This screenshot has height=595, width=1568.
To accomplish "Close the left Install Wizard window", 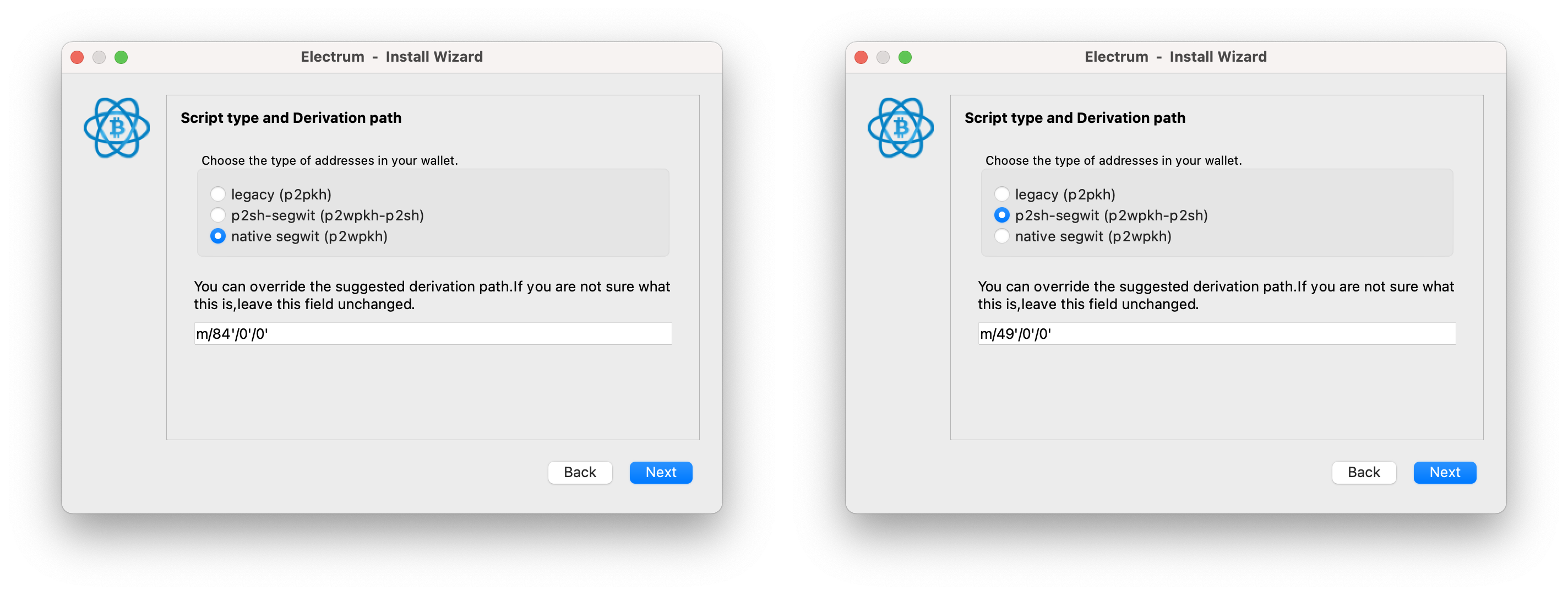I will click(x=77, y=57).
